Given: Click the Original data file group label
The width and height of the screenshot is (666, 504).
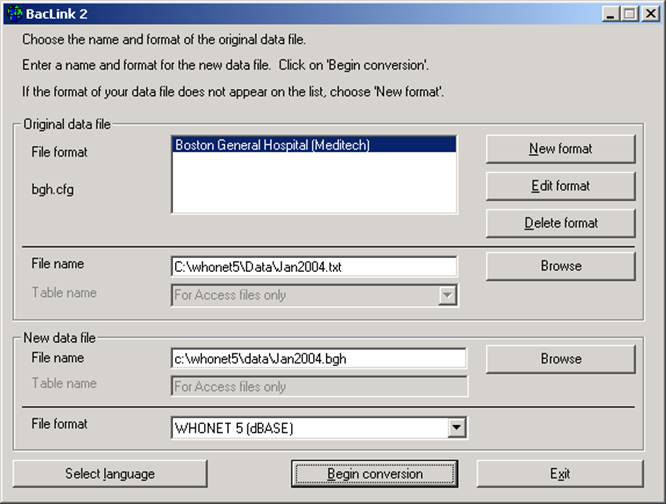Looking at the screenshot, I should (x=67, y=124).
